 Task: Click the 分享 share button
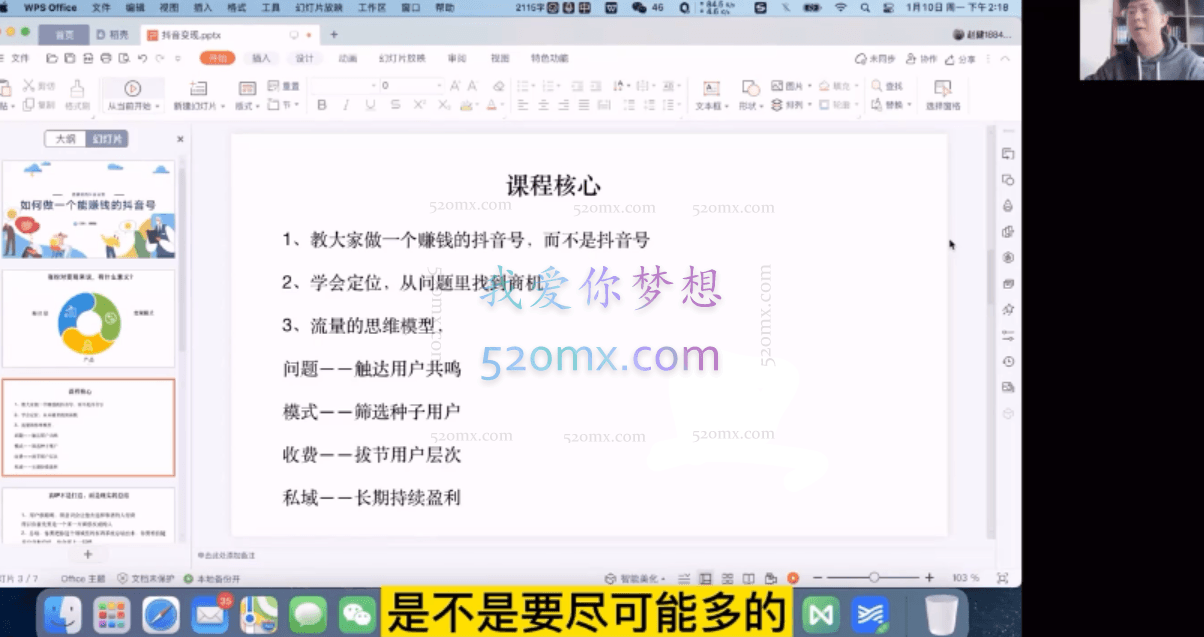tap(961, 58)
